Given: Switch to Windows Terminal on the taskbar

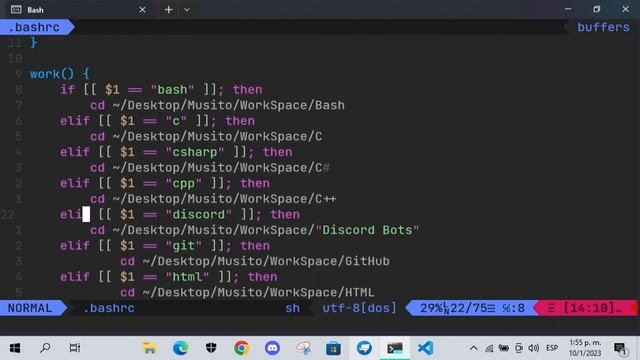Looking at the screenshot, I should (395, 348).
